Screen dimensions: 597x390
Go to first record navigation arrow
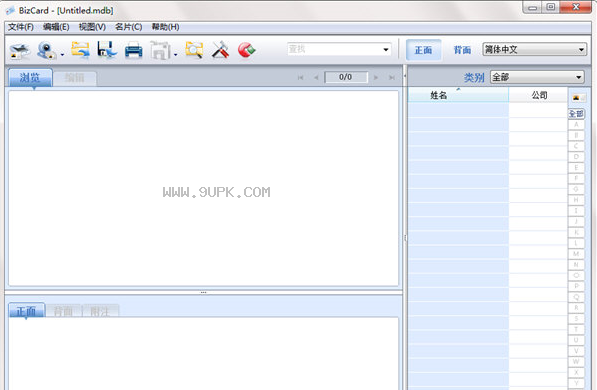coord(300,78)
